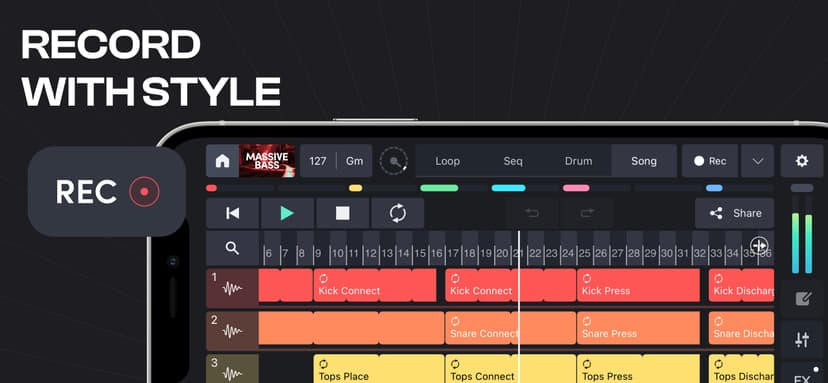Open the edit pencil panel
The width and height of the screenshot is (828, 383).
(802, 299)
